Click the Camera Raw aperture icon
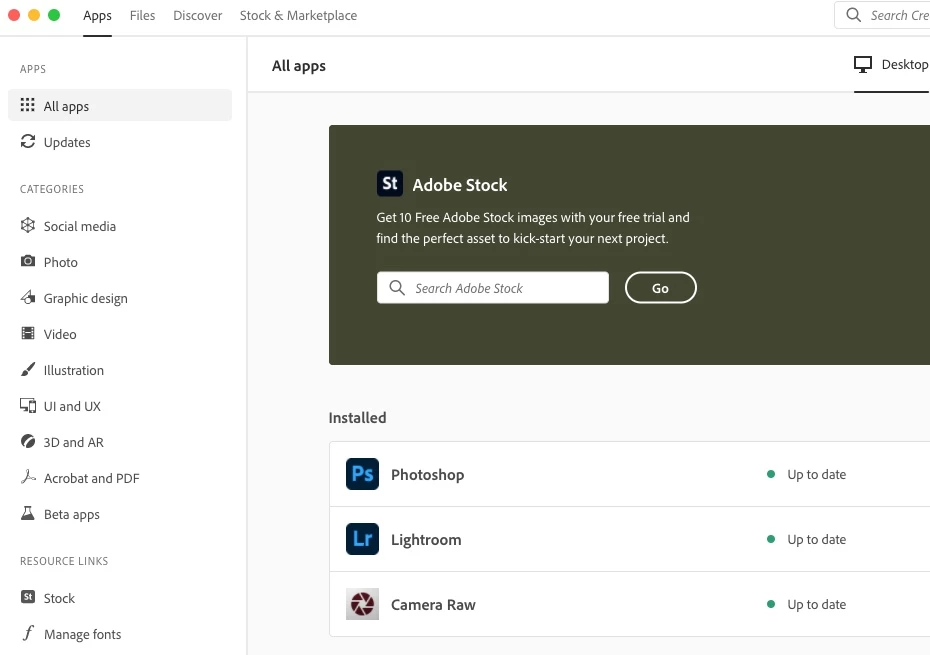This screenshot has width=930, height=655. (x=362, y=604)
